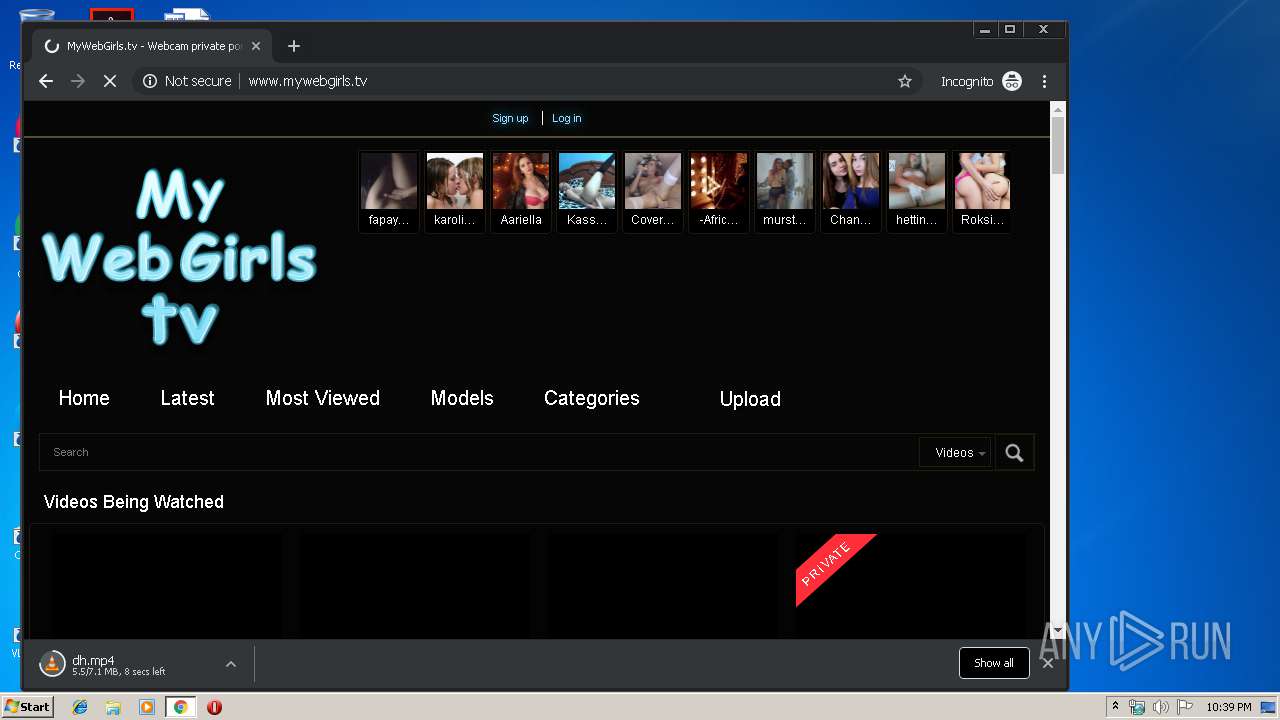1280x720 pixels.
Task: Click the browser forward arrow
Action: [x=78, y=81]
